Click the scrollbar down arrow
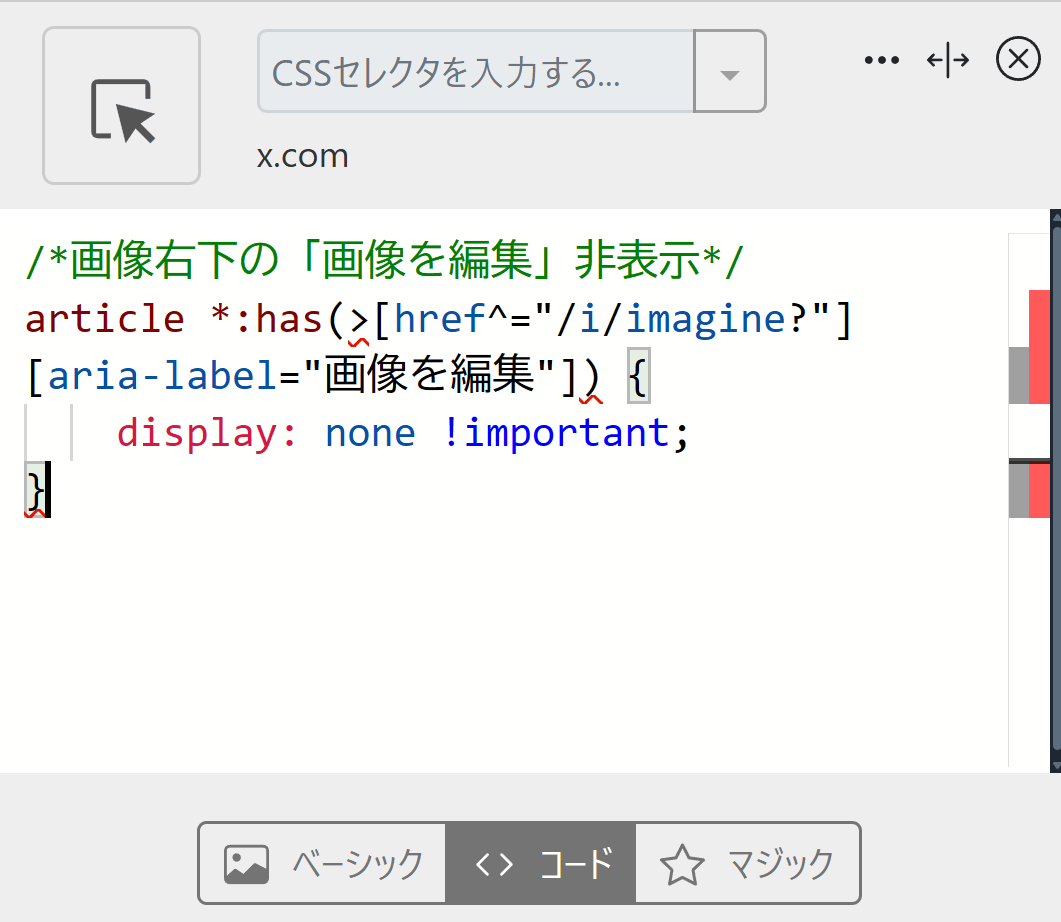The image size is (1061, 922). click(1055, 764)
